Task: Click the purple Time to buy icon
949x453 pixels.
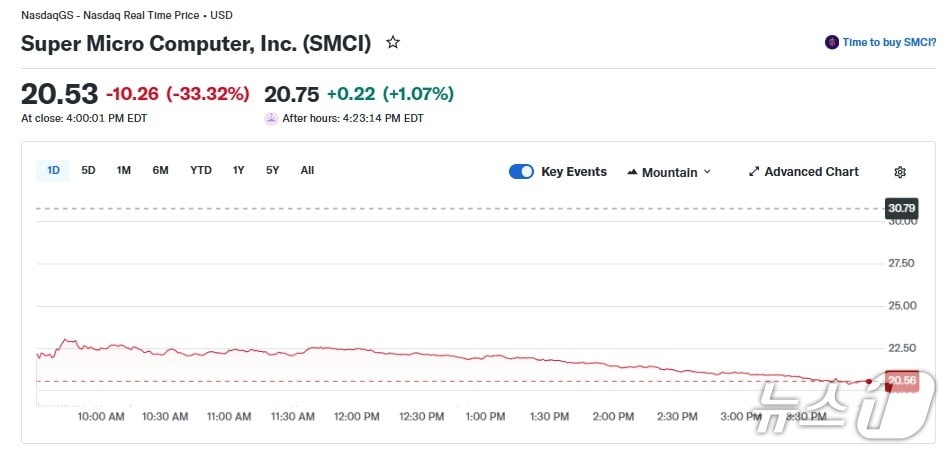Action: (x=831, y=42)
